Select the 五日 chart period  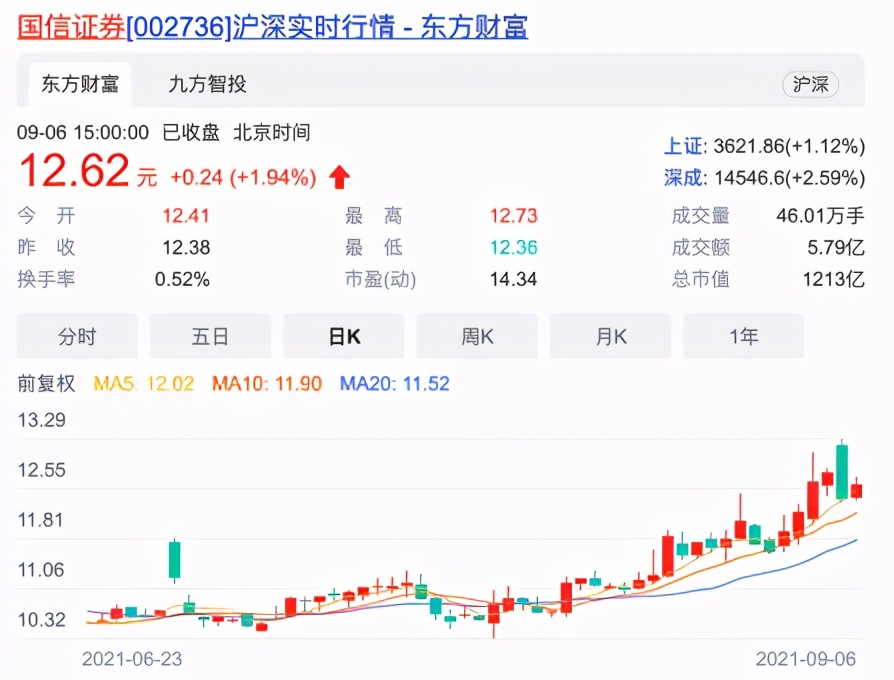210,336
